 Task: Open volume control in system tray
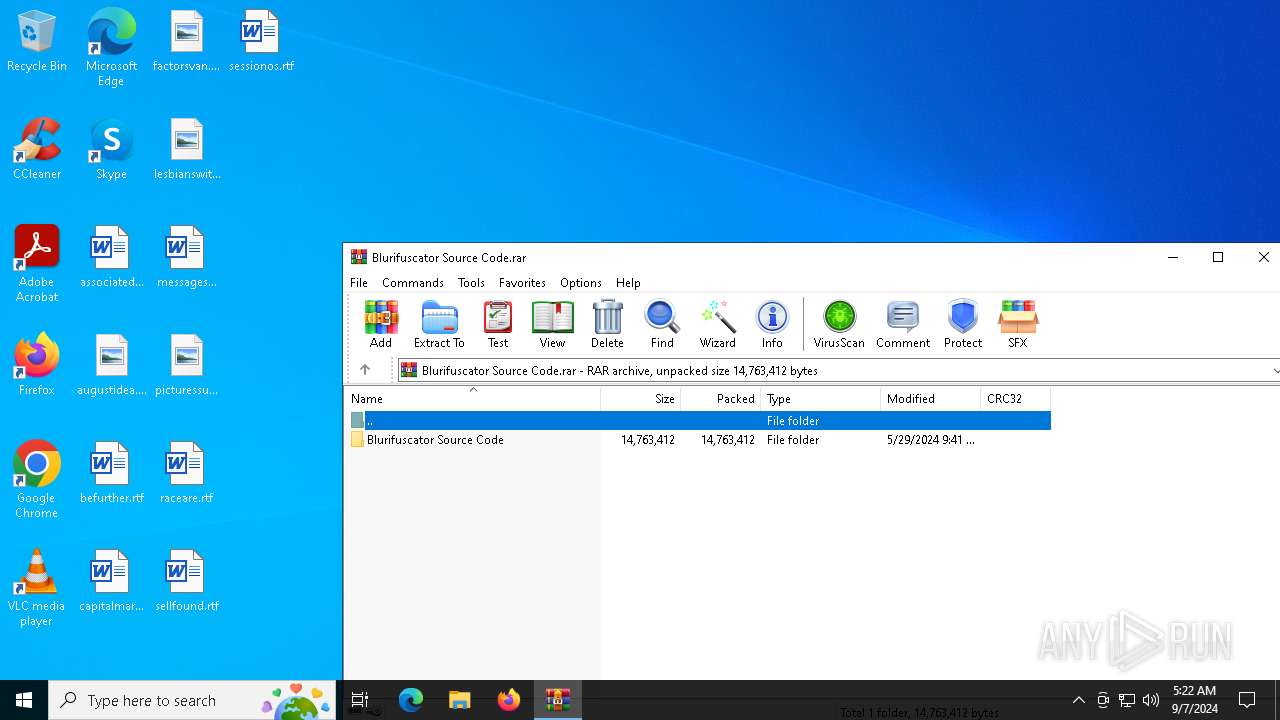click(x=1151, y=700)
